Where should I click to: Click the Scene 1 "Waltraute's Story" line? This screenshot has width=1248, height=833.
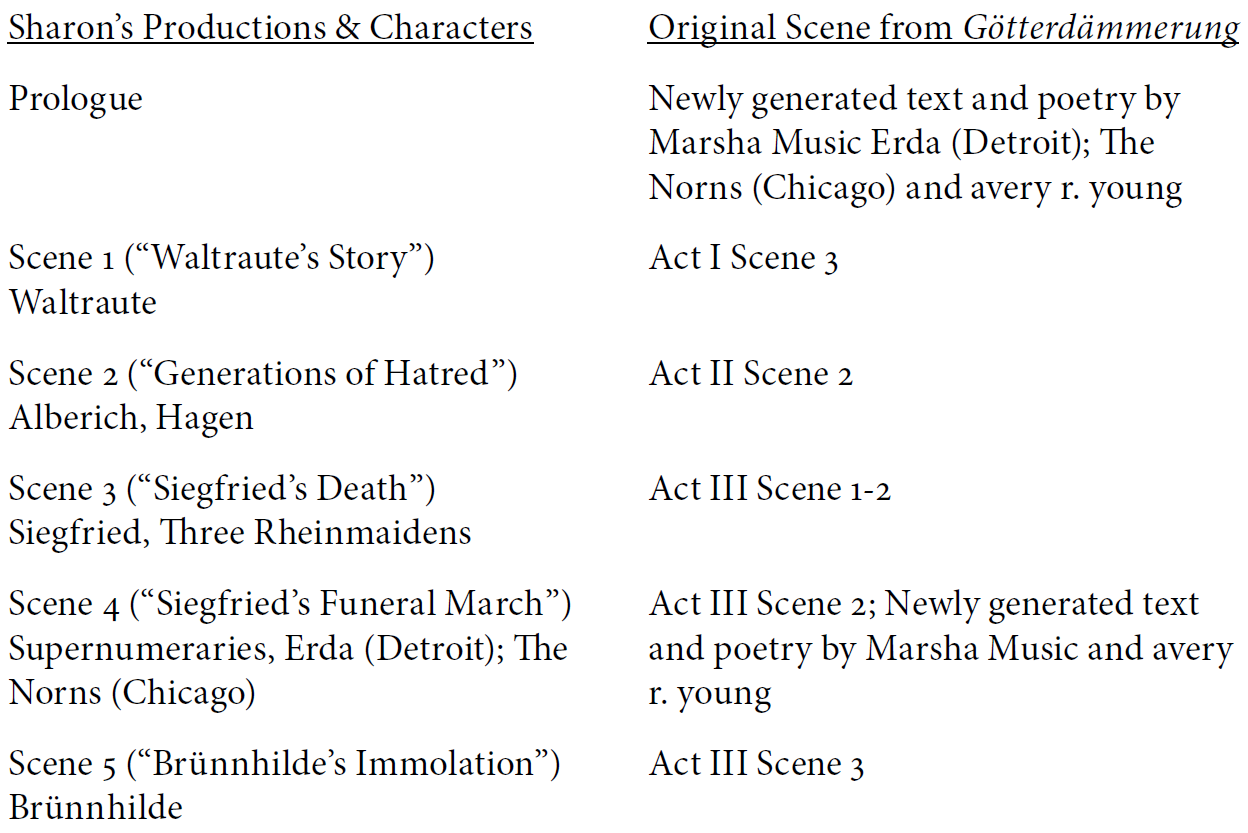click(222, 258)
